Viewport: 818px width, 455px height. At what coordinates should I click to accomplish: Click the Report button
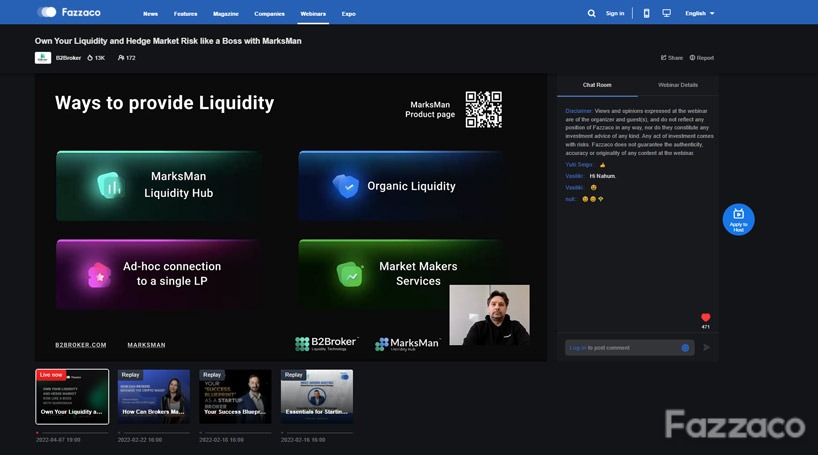tap(702, 58)
